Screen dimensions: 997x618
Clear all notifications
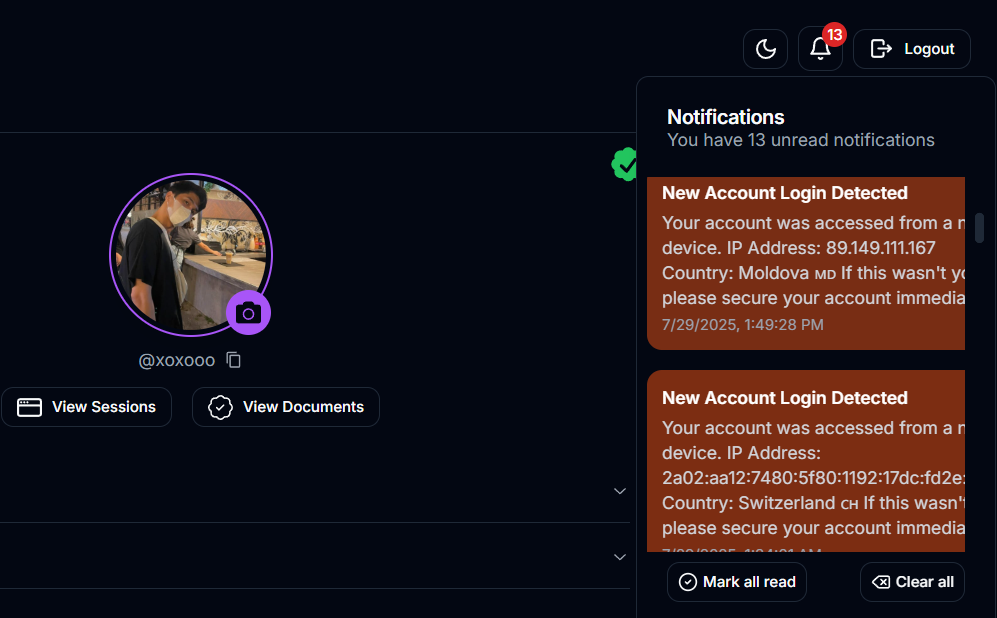tap(912, 582)
